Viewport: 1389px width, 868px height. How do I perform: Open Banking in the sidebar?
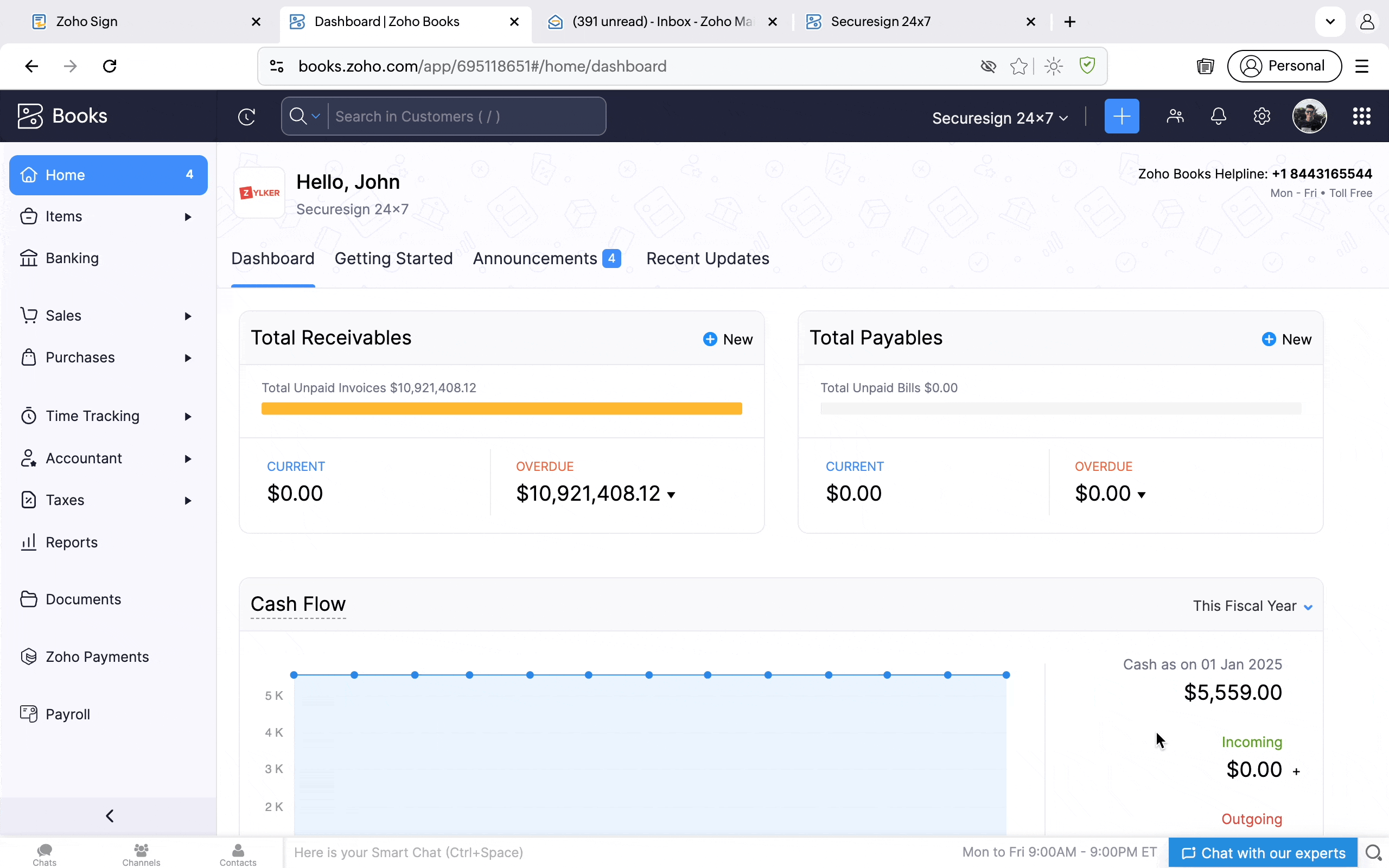72,258
